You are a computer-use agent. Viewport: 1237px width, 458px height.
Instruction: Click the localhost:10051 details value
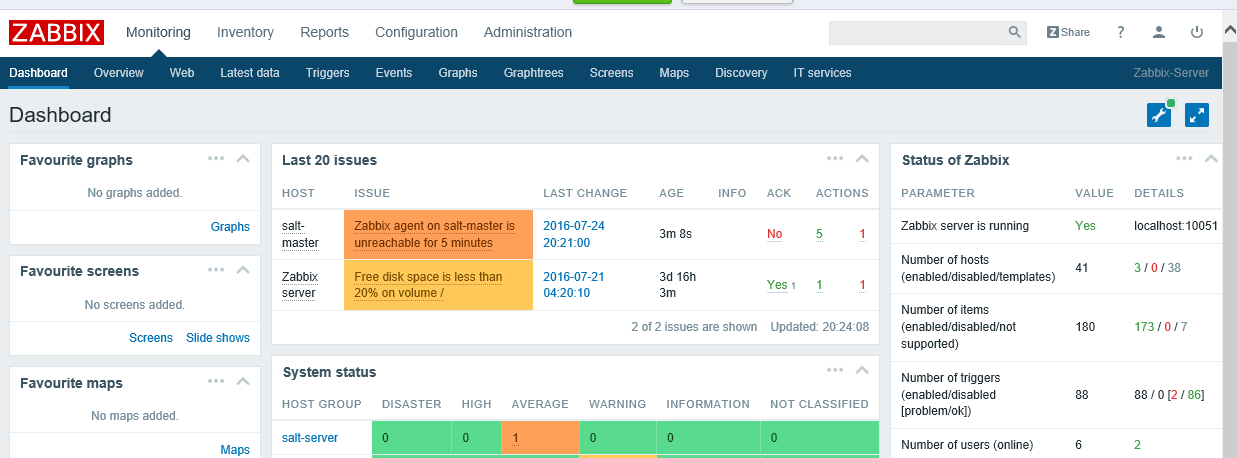[1176, 226]
